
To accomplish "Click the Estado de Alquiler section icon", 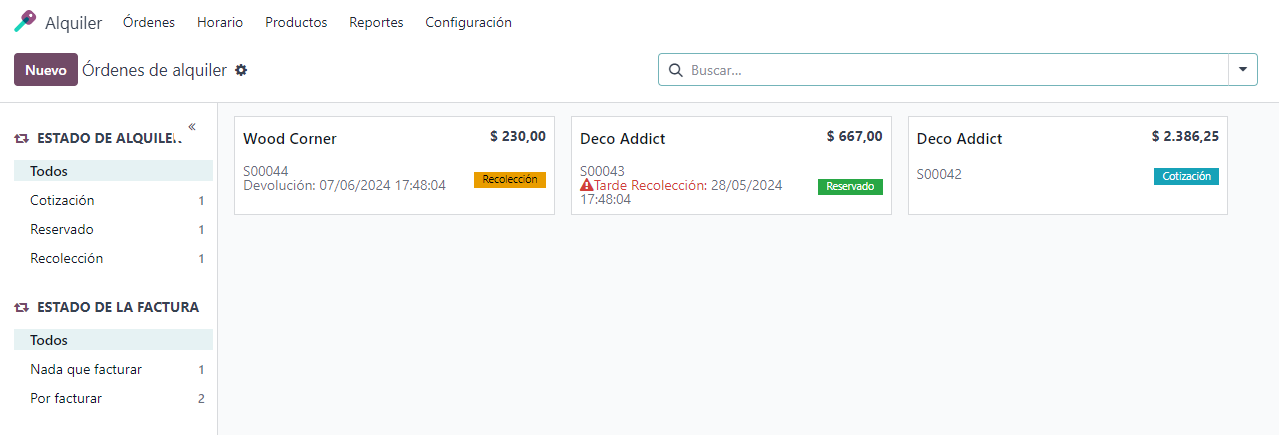I will [x=21, y=138].
